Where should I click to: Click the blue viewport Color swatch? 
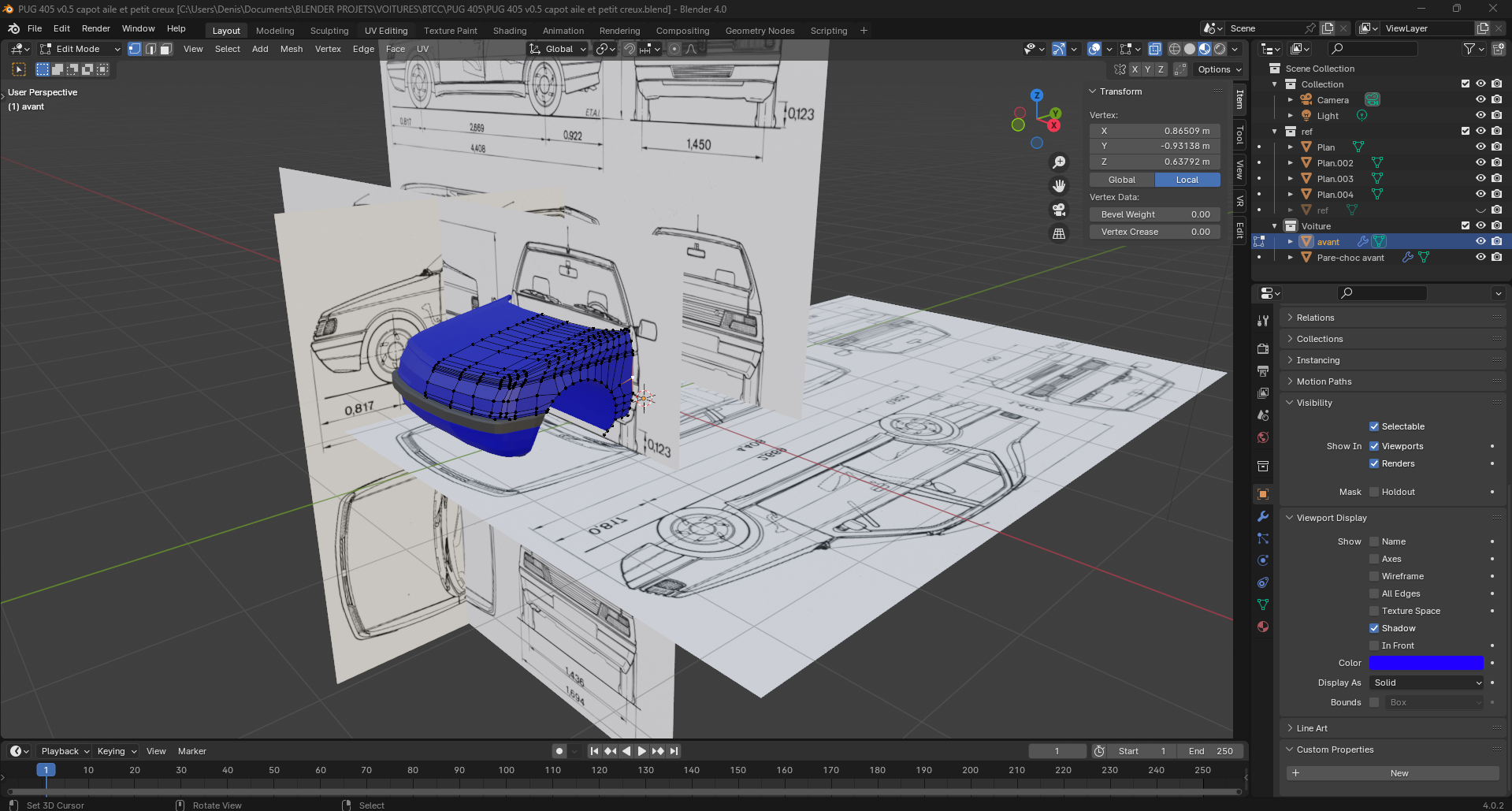[1426, 663]
